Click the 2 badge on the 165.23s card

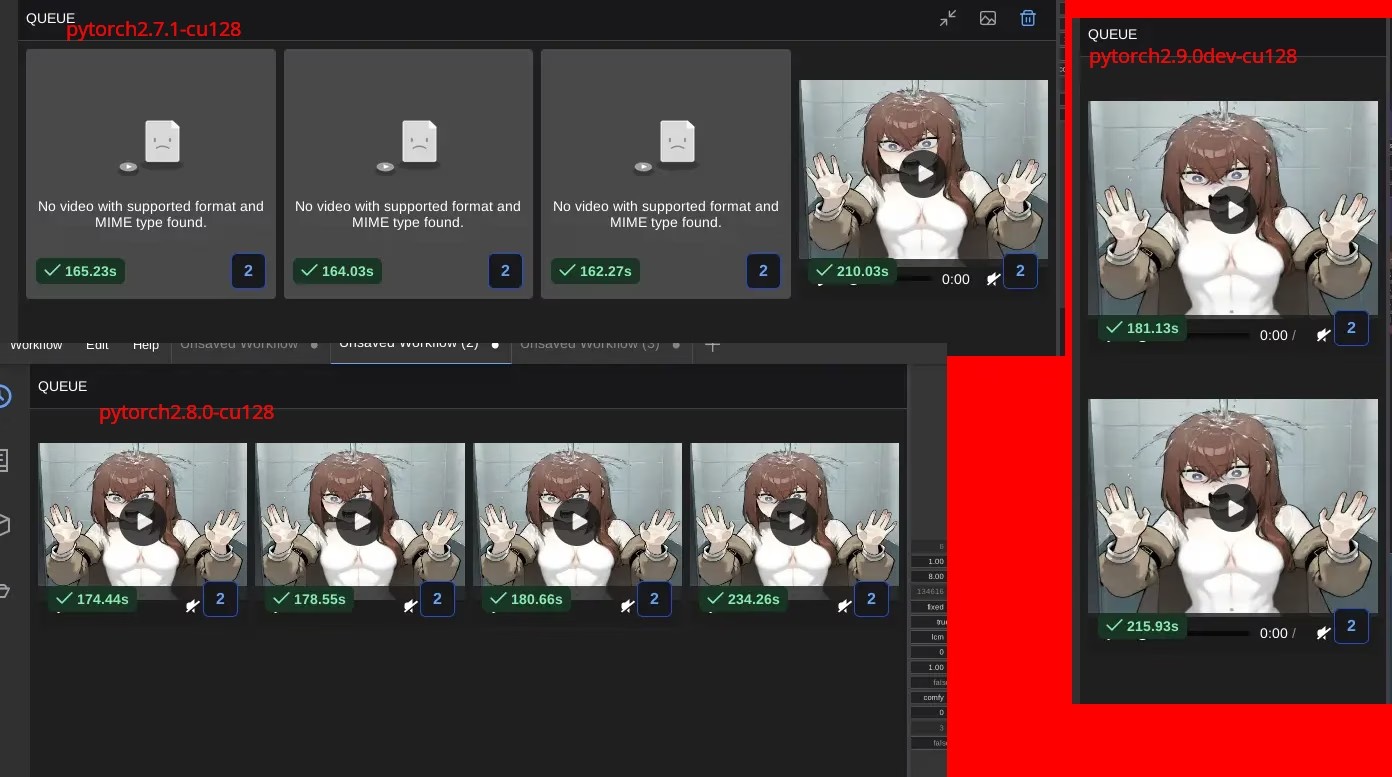[x=248, y=271]
